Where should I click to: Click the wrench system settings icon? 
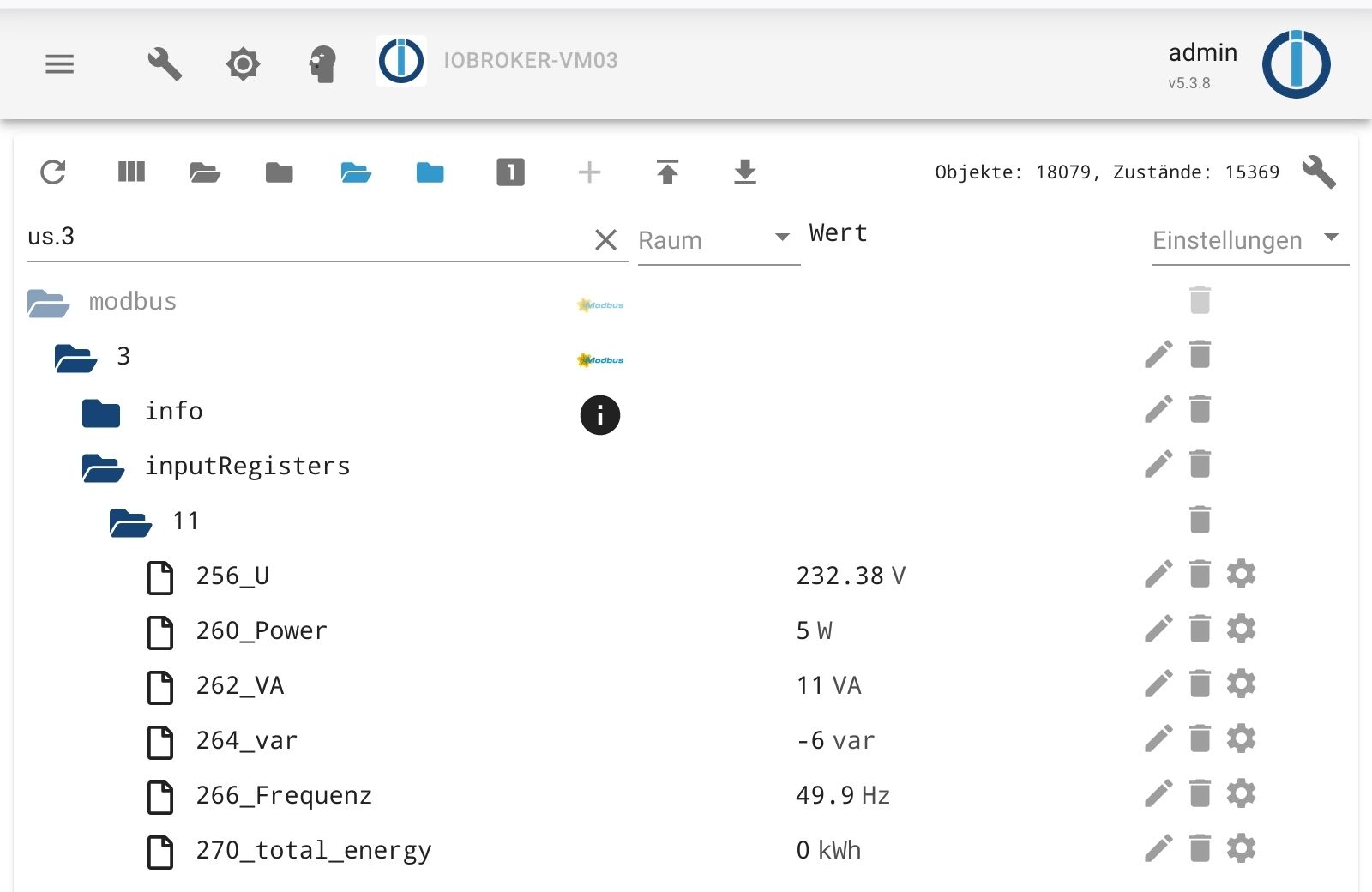tap(164, 63)
